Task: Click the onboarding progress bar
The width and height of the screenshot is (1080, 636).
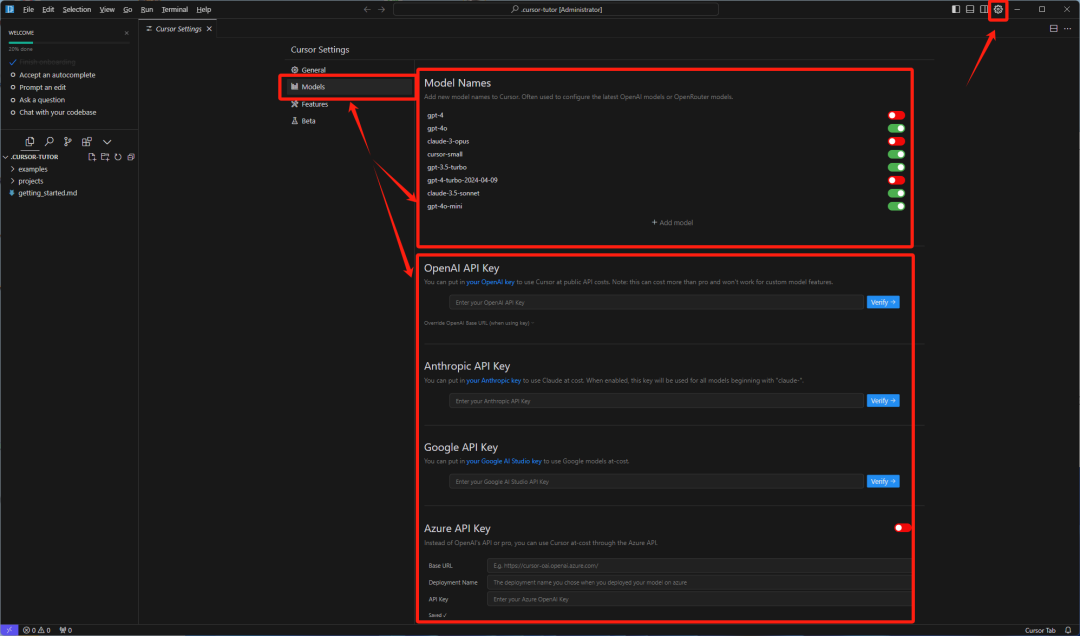Action: (x=69, y=43)
